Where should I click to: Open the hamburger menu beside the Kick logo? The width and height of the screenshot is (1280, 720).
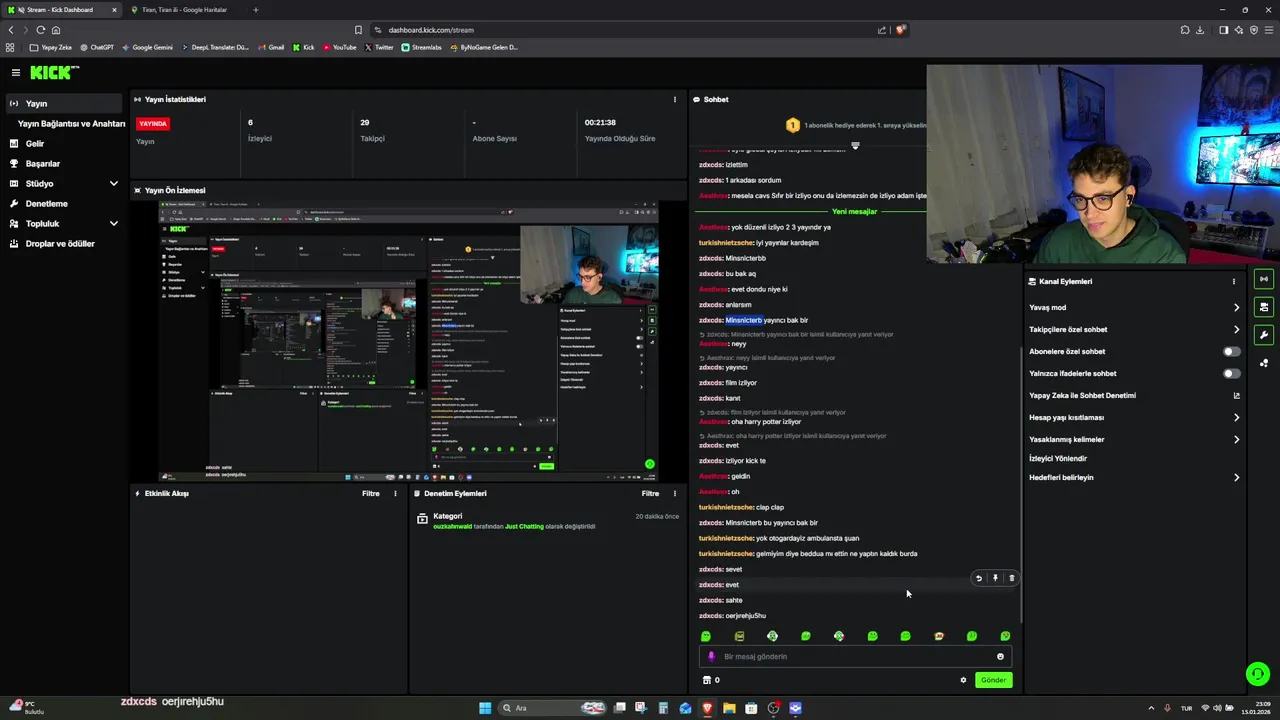coord(15,72)
